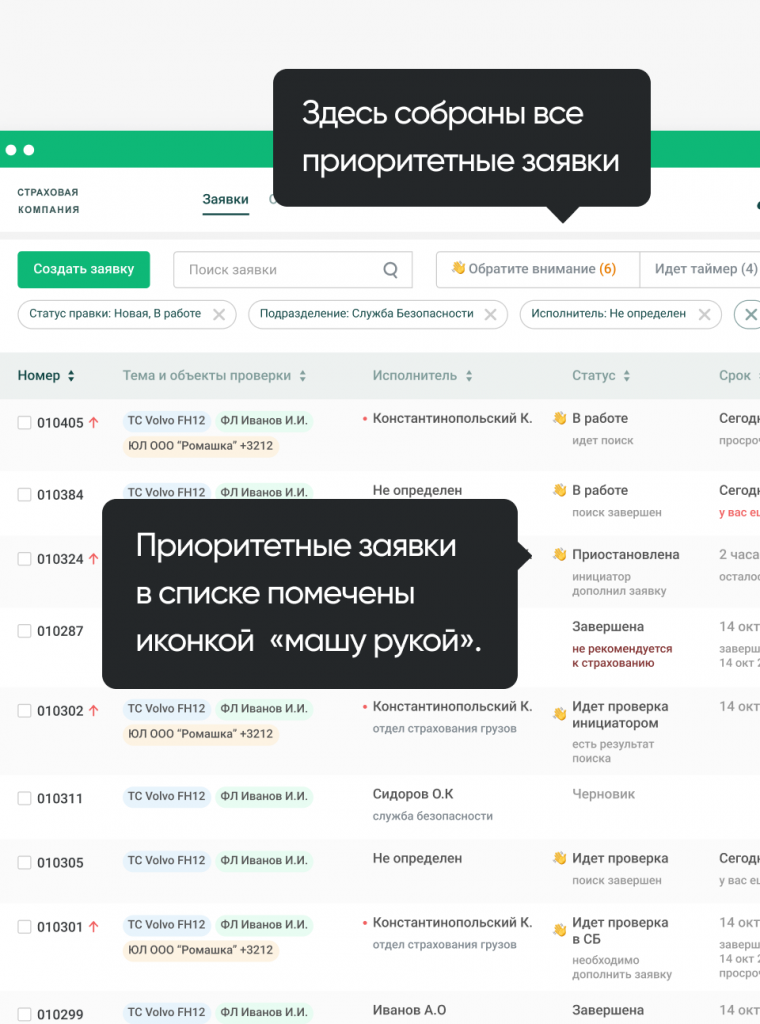
Task: Tick the checkbox for request 010301
Action: 25,927
